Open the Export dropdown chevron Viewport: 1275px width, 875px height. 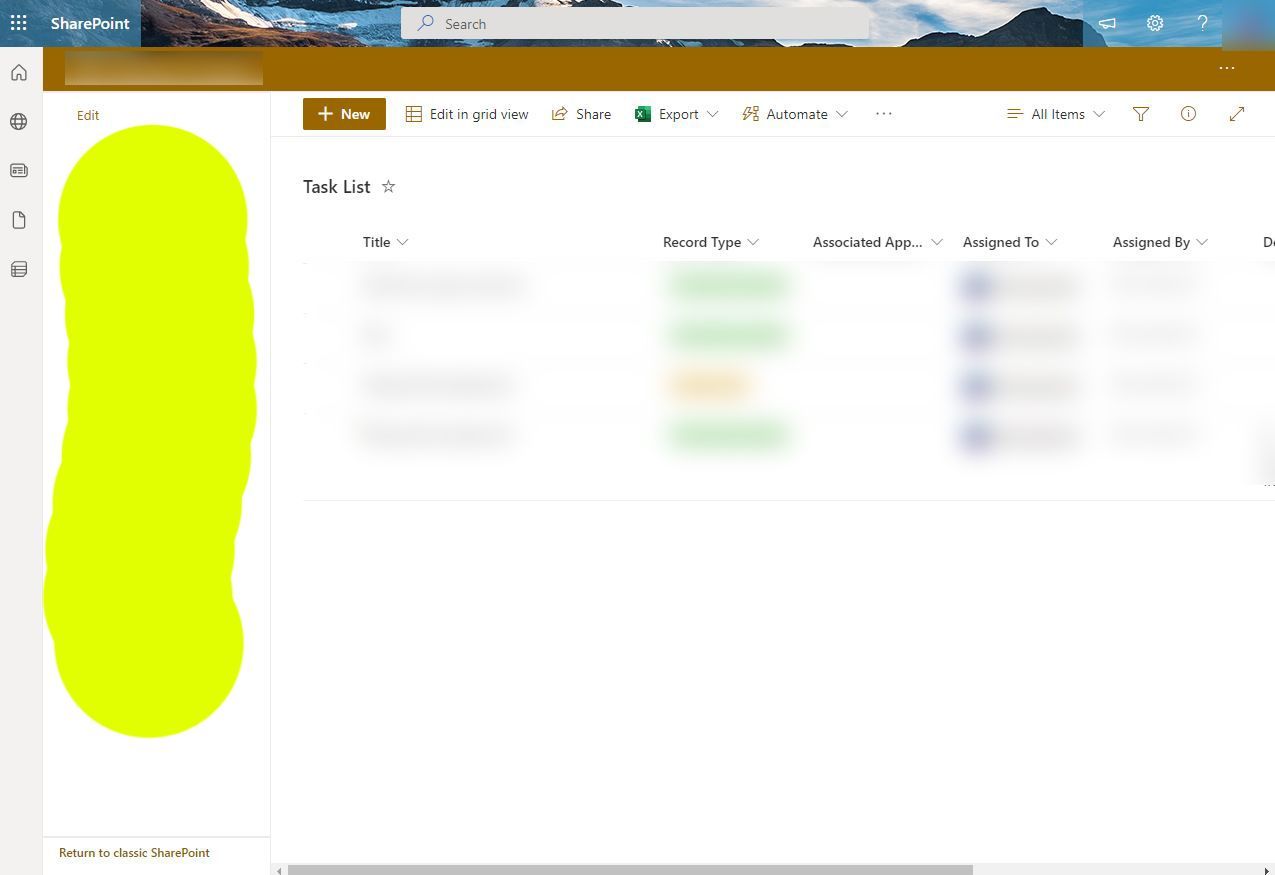coord(712,114)
